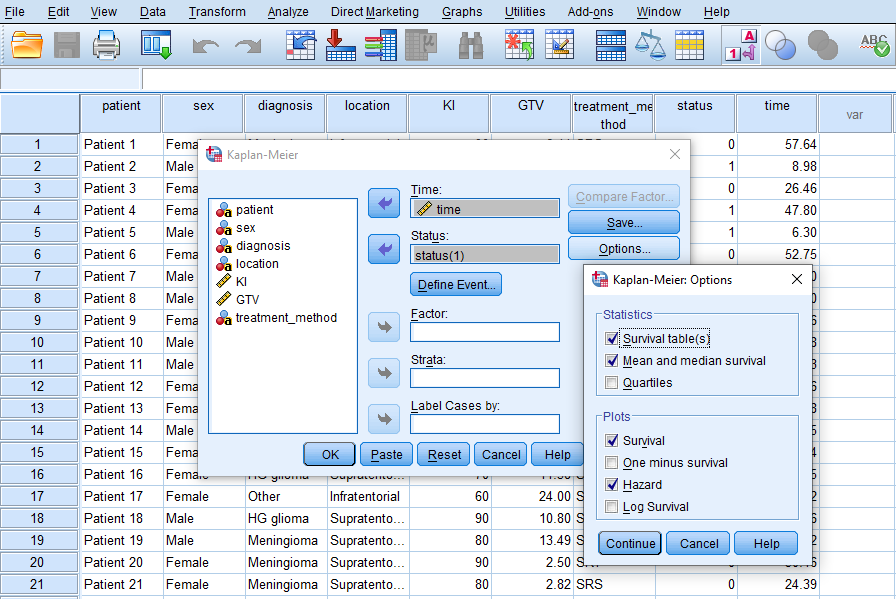Click row number 17 header
The height and width of the screenshot is (599, 896).
[39, 496]
